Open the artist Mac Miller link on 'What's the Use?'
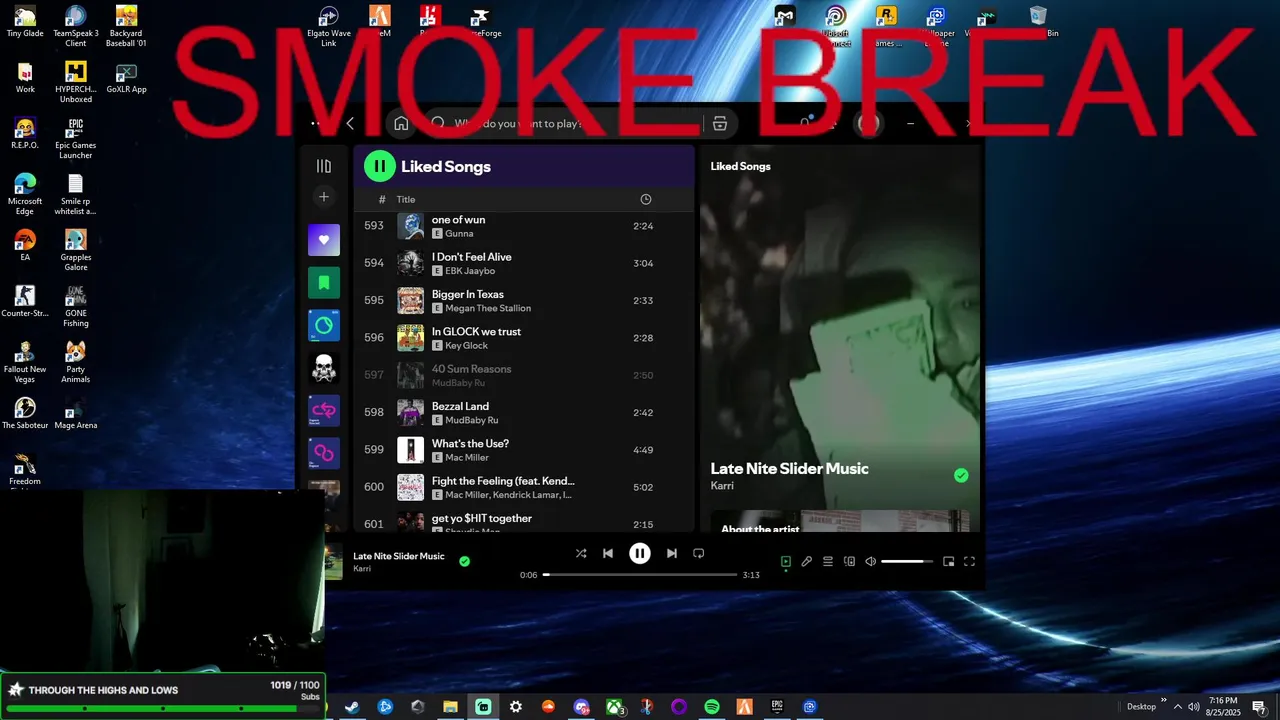Image resolution: width=1280 pixels, height=720 pixels. click(467, 458)
